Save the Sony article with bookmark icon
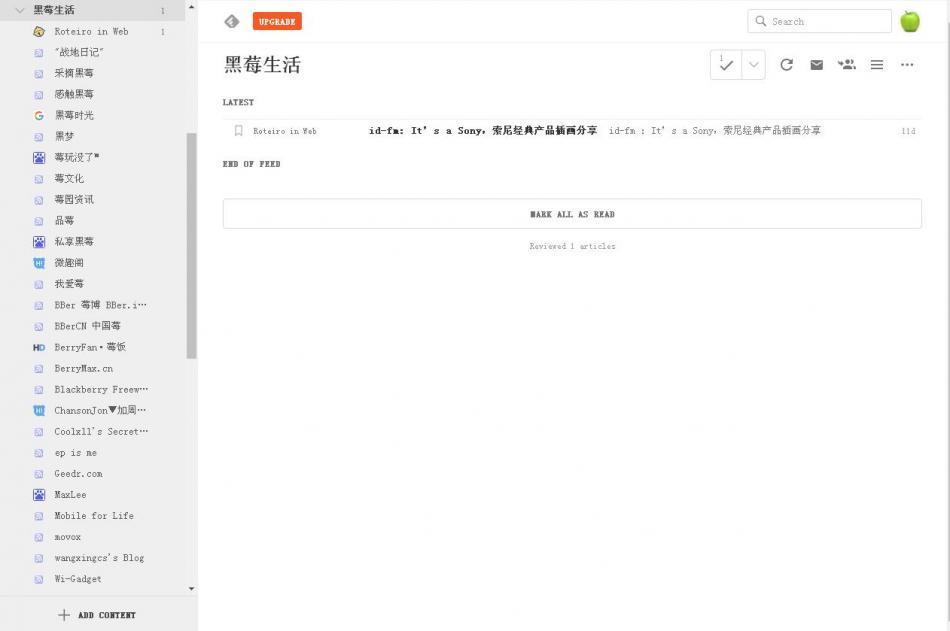Screen dimensions: 950x631 pos(238,130)
